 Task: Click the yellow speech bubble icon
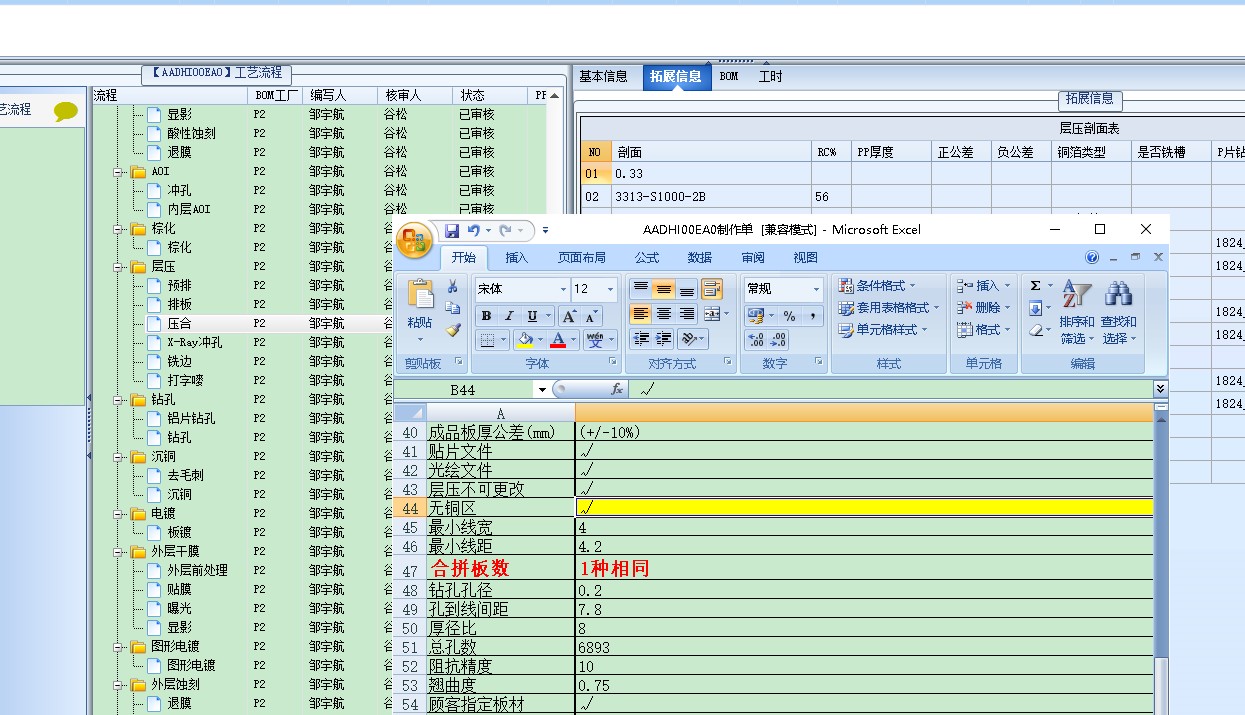coord(66,111)
